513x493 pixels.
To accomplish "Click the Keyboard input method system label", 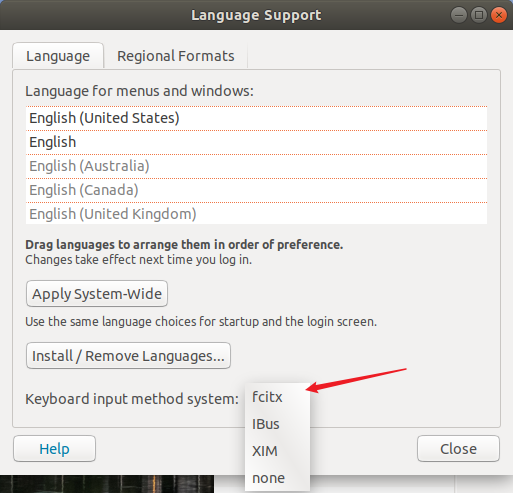I will tap(132, 399).
